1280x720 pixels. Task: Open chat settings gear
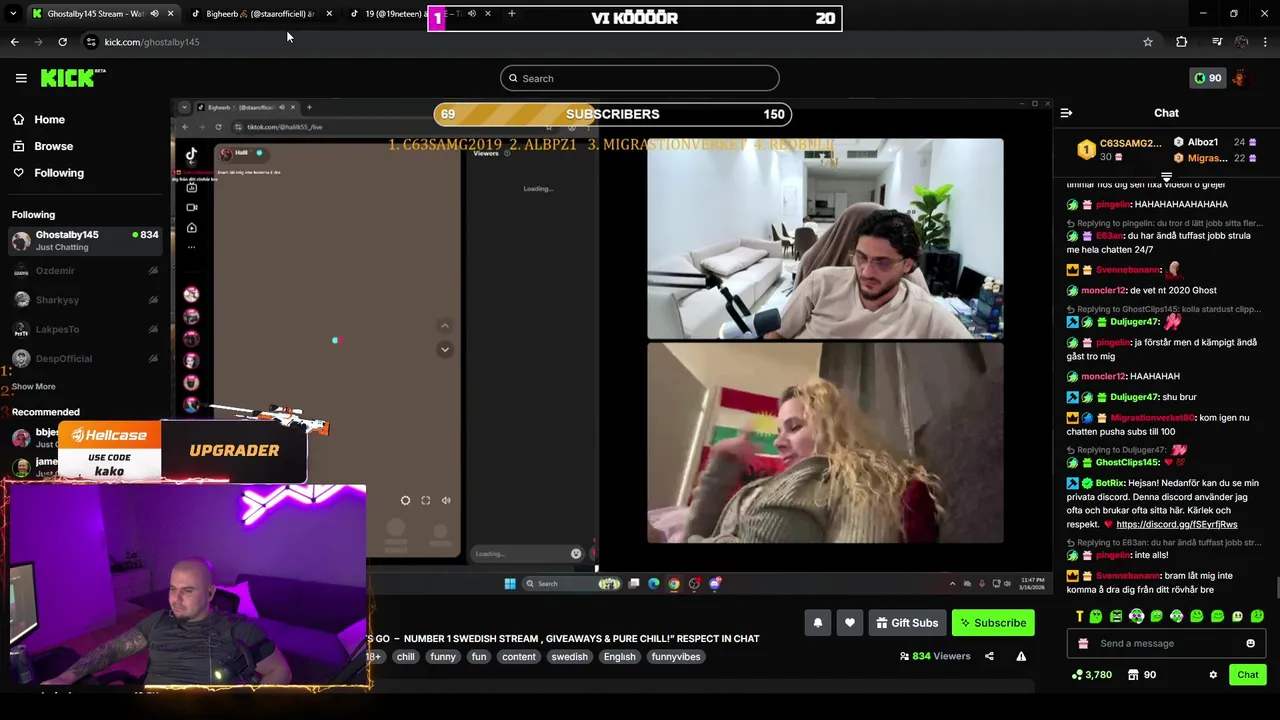(x=1213, y=675)
